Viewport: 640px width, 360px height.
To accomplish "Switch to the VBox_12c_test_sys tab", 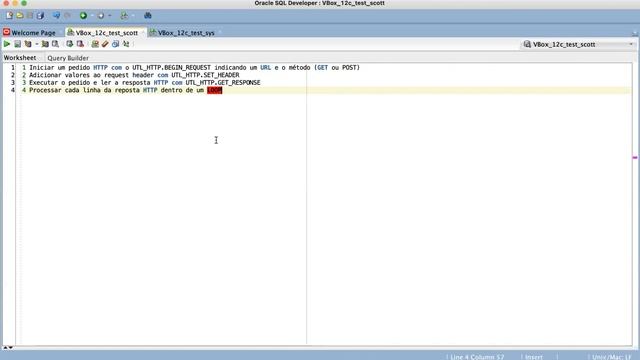I will point(186,33).
